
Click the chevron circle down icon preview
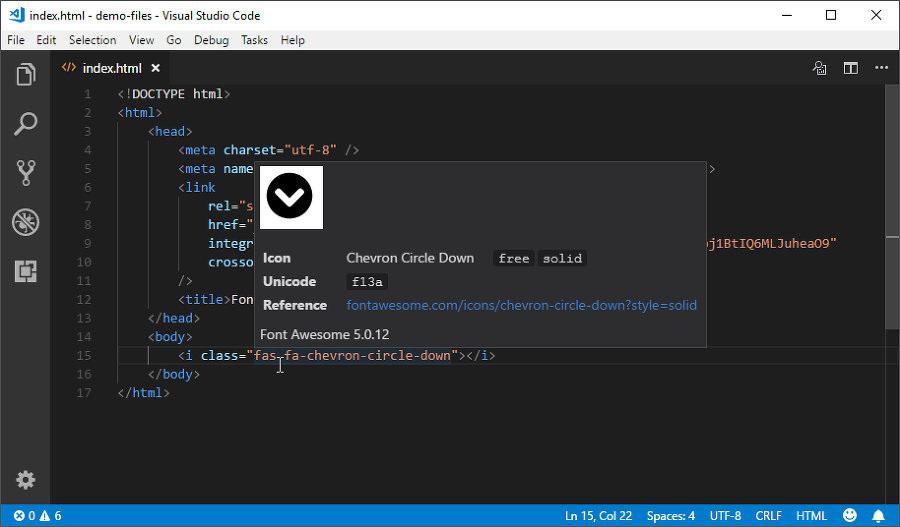(292, 197)
